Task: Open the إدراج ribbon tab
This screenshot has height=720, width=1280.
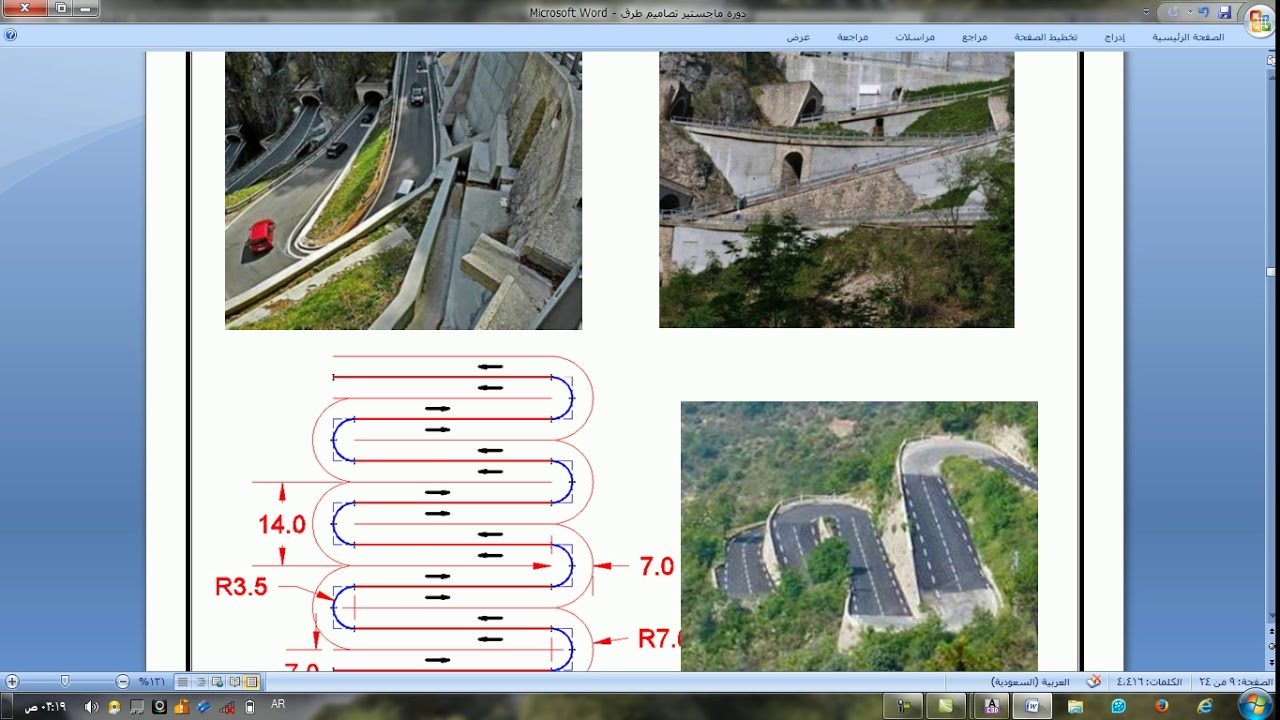Action: pyautogui.click(x=1115, y=37)
